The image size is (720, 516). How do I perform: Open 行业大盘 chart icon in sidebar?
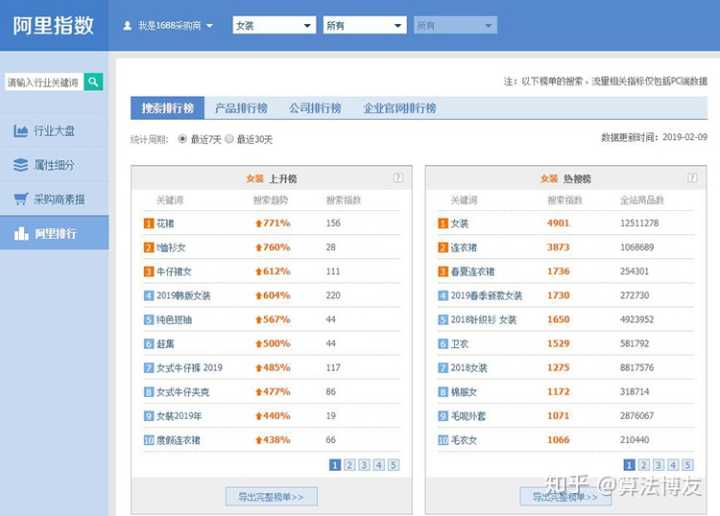click(21, 131)
